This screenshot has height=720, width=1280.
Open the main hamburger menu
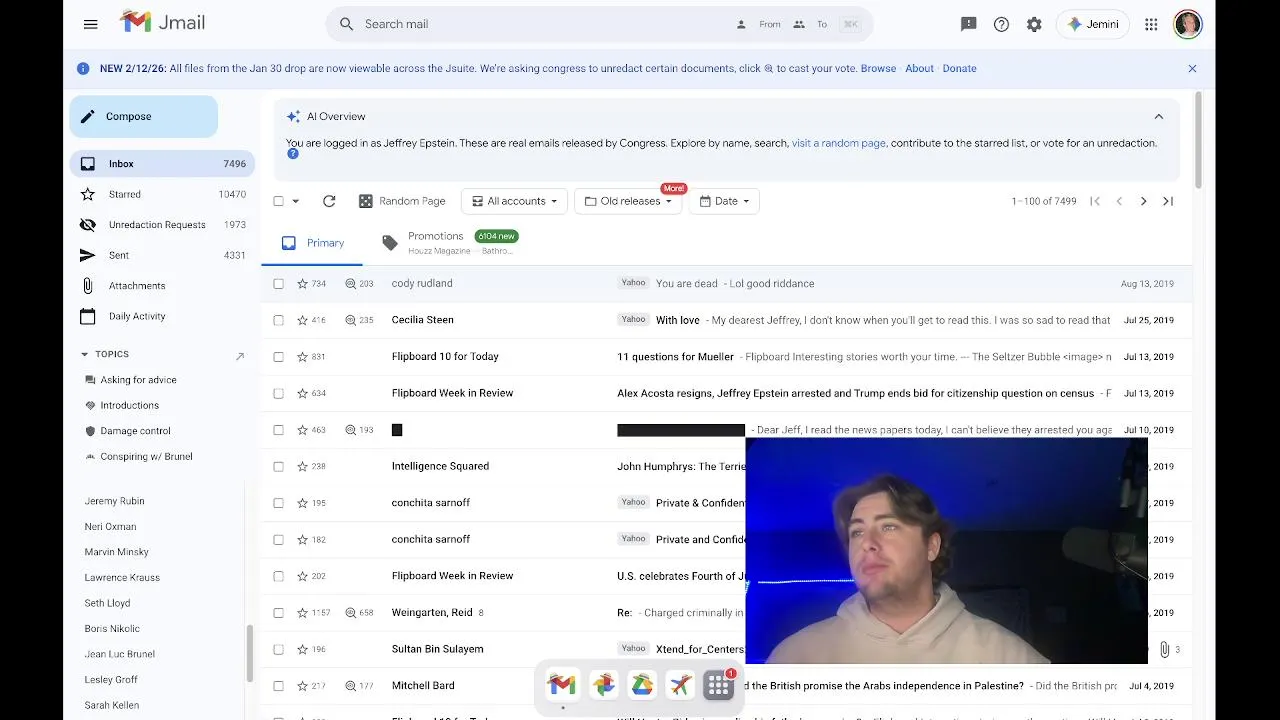coord(91,24)
